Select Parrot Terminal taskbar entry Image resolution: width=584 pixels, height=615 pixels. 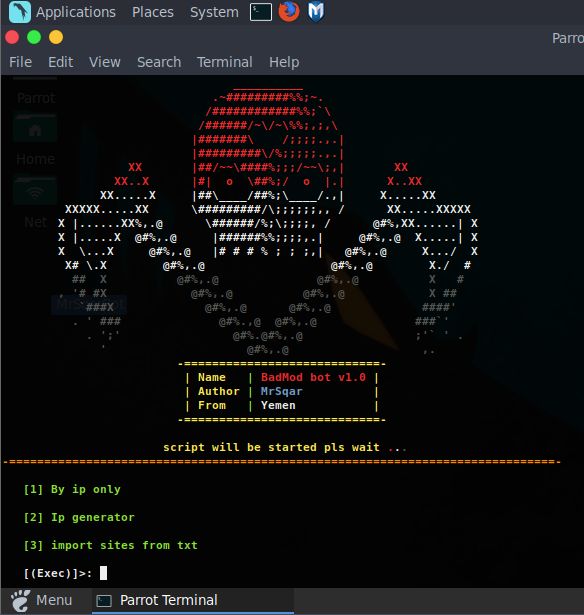point(193,600)
